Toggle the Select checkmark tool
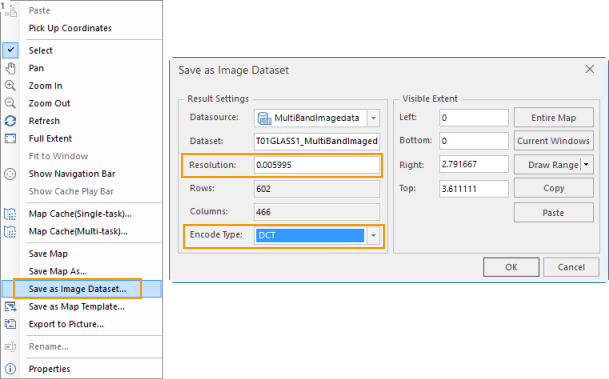 click(10, 50)
